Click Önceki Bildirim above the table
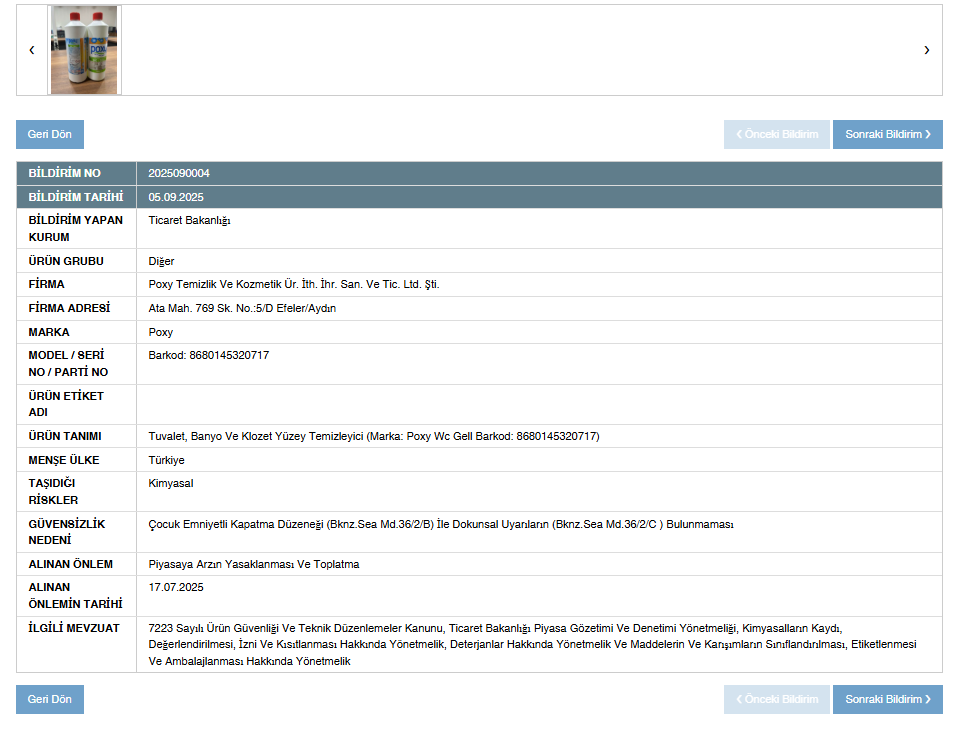This screenshot has width=963, height=731. point(776,134)
